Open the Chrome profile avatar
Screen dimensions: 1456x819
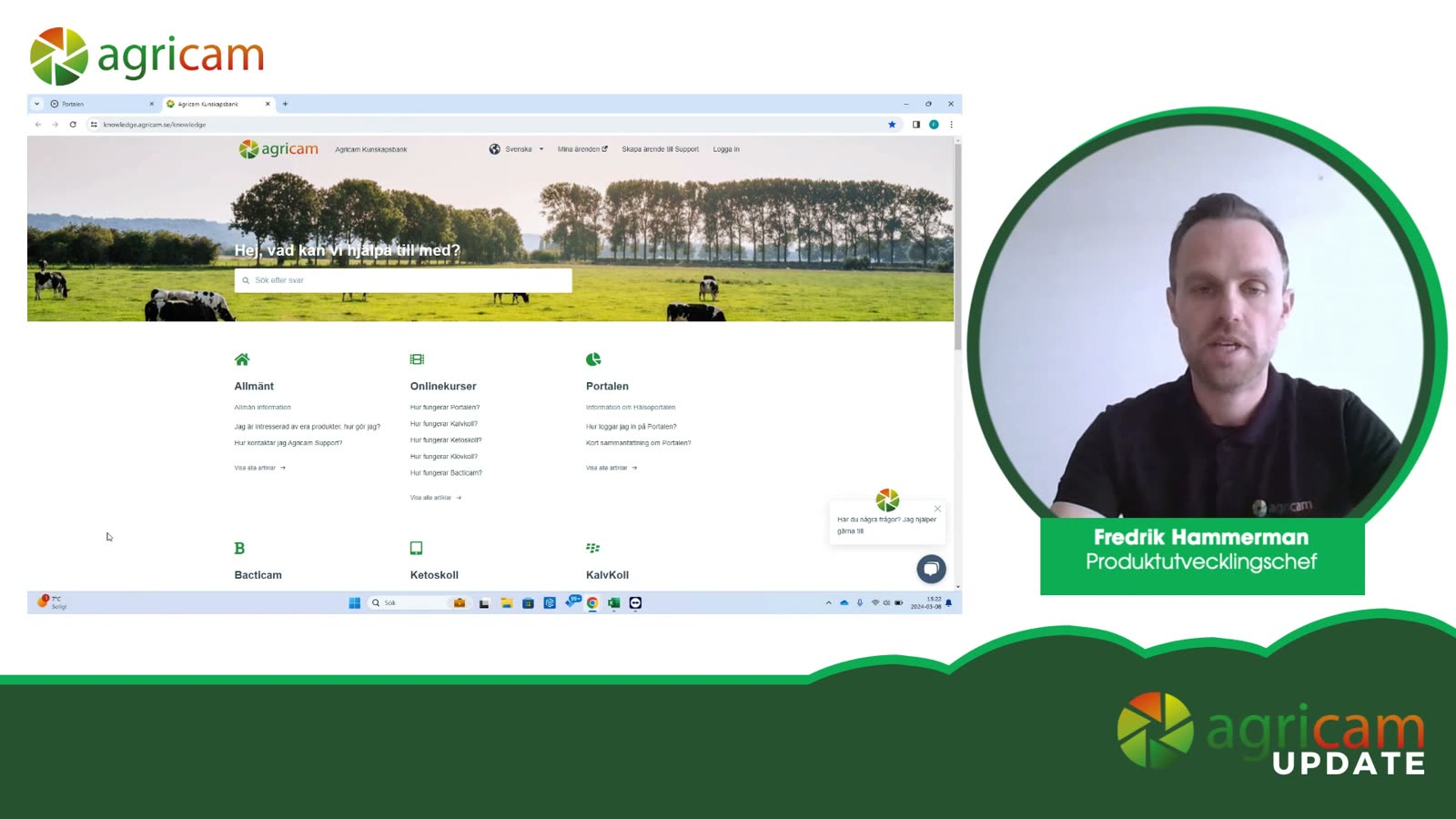(934, 125)
